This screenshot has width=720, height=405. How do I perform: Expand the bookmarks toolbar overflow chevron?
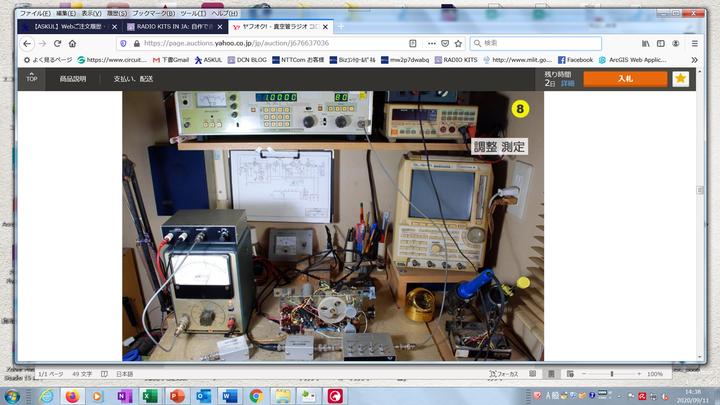tap(705, 60)
